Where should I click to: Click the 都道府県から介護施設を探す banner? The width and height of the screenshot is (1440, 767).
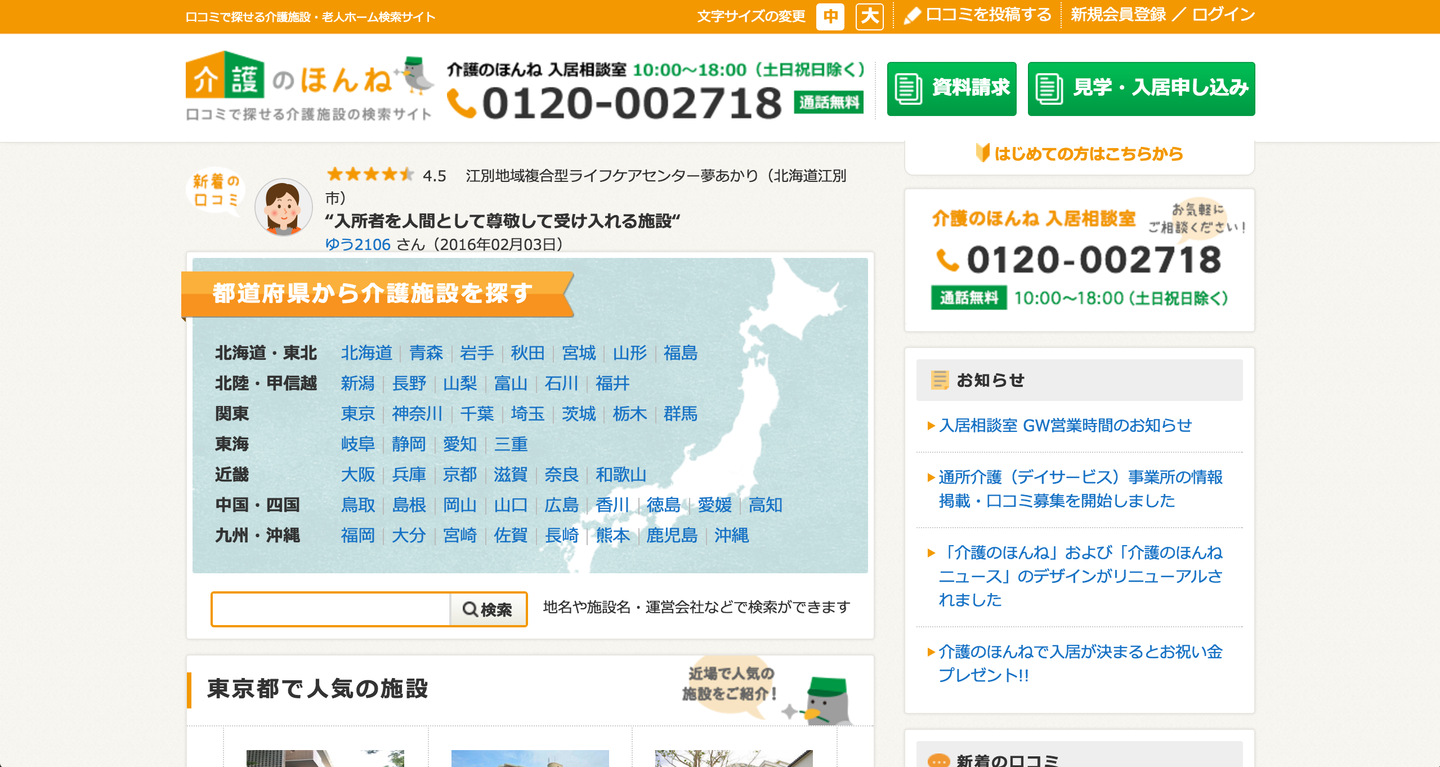(x=377, y=294)
